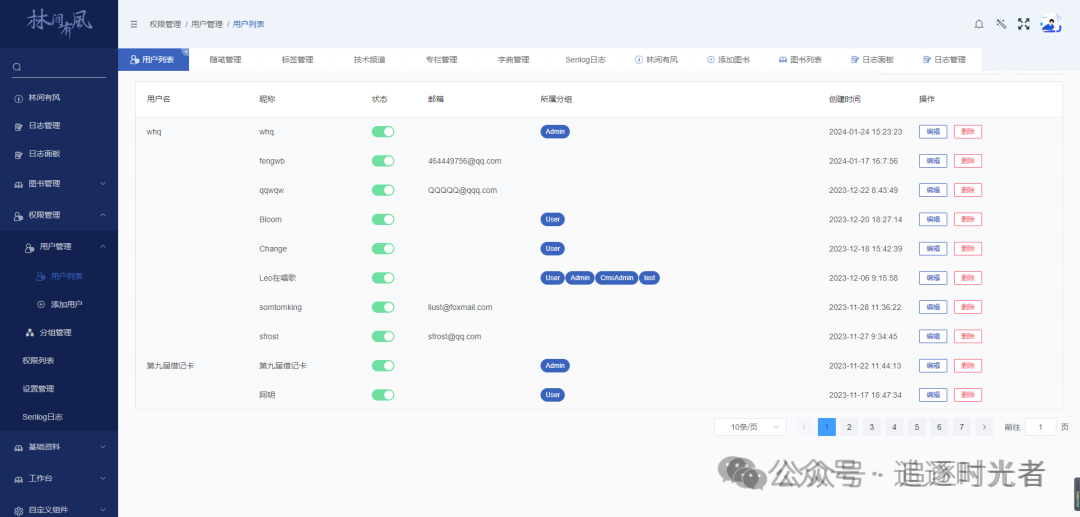The height and width of the screenshot is (517, 1080).
Task: Switch to the 添加图书 tab
Action: coord(729,60)
